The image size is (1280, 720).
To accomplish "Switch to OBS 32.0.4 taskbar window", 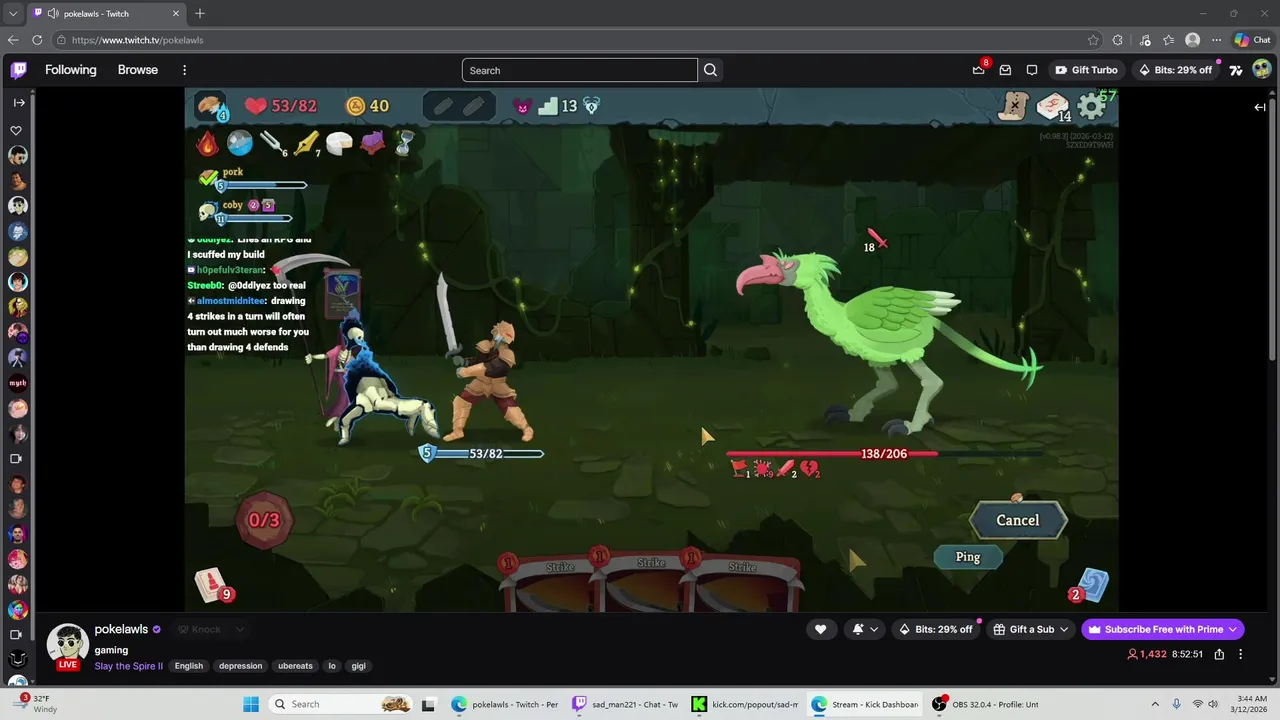I will point(986,704).
